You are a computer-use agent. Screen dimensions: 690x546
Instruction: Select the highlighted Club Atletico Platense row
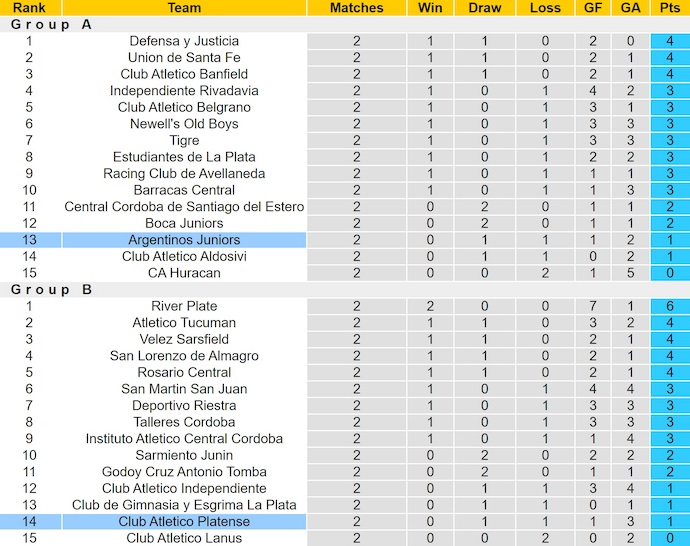[x=184, y=521]
